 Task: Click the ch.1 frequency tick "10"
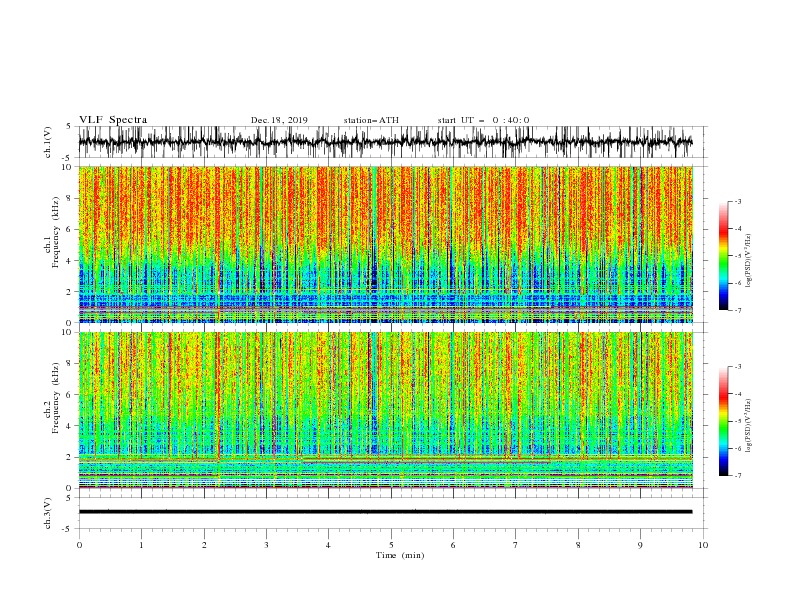click(67, 167)
